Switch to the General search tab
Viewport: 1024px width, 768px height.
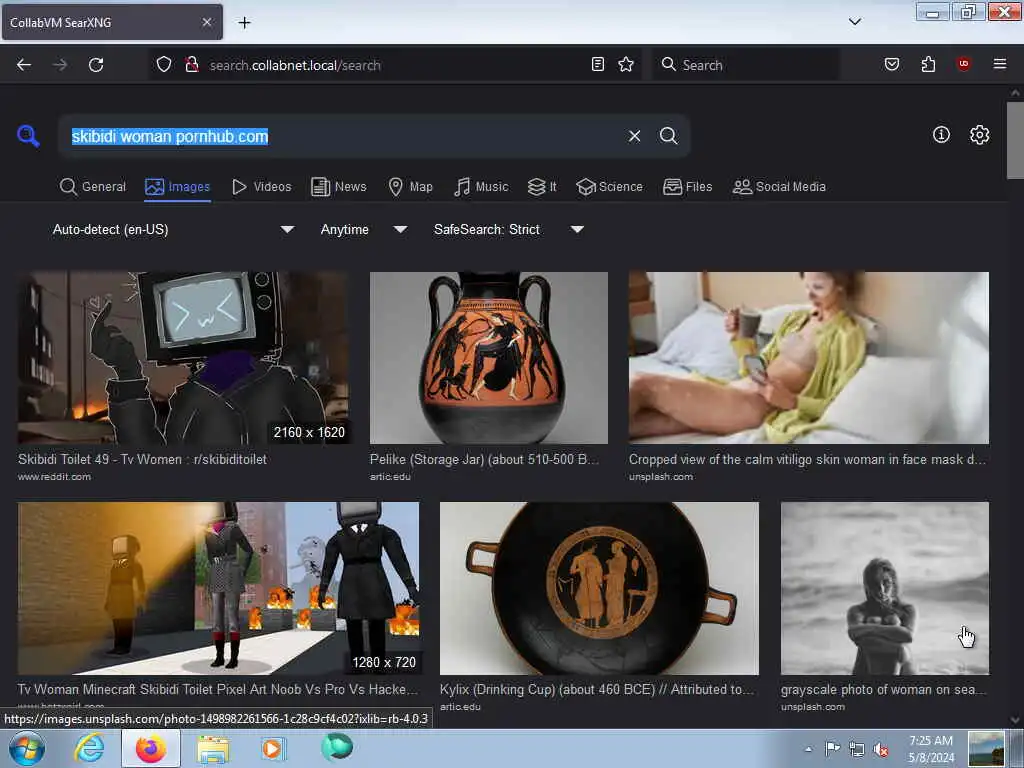(x=93, y=187)
